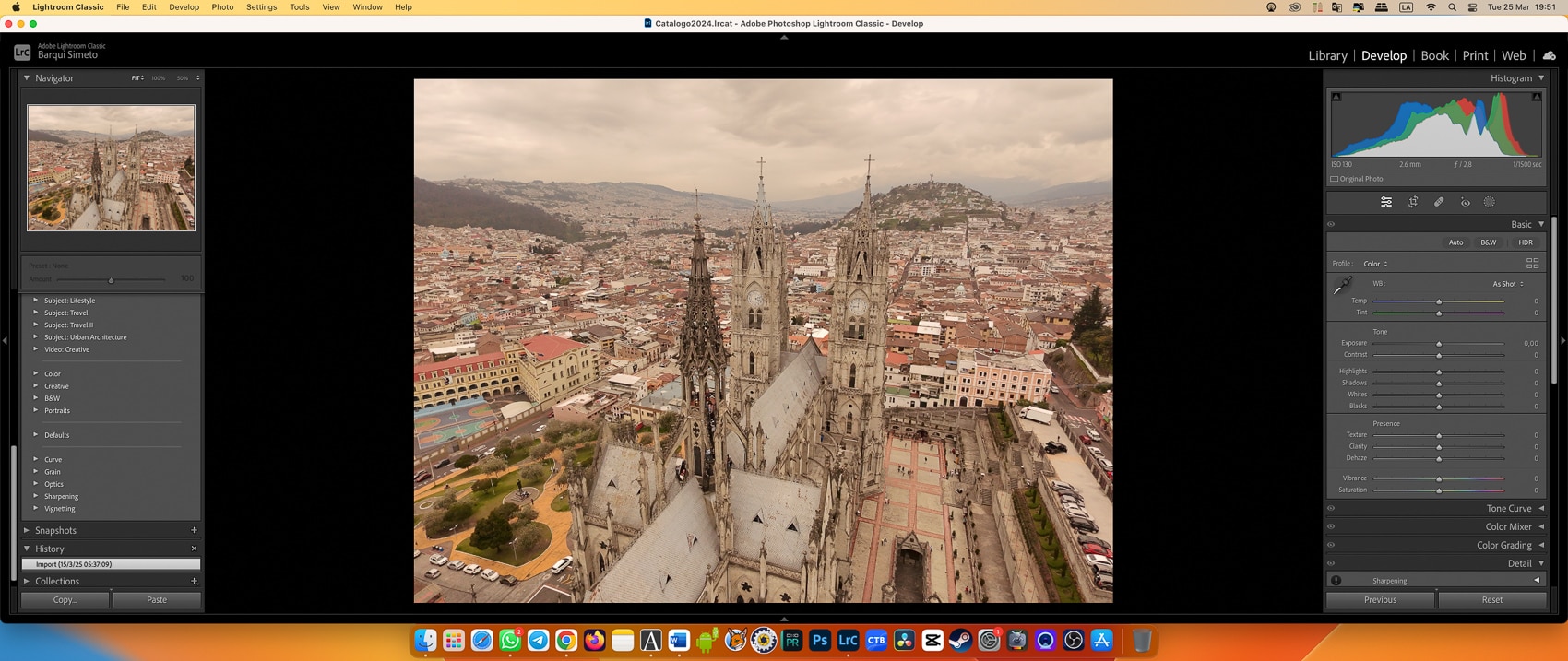The height and width of the screenshot is (661, 1568).
Task: Open the Masking tool
Action: pos(1490,202)
